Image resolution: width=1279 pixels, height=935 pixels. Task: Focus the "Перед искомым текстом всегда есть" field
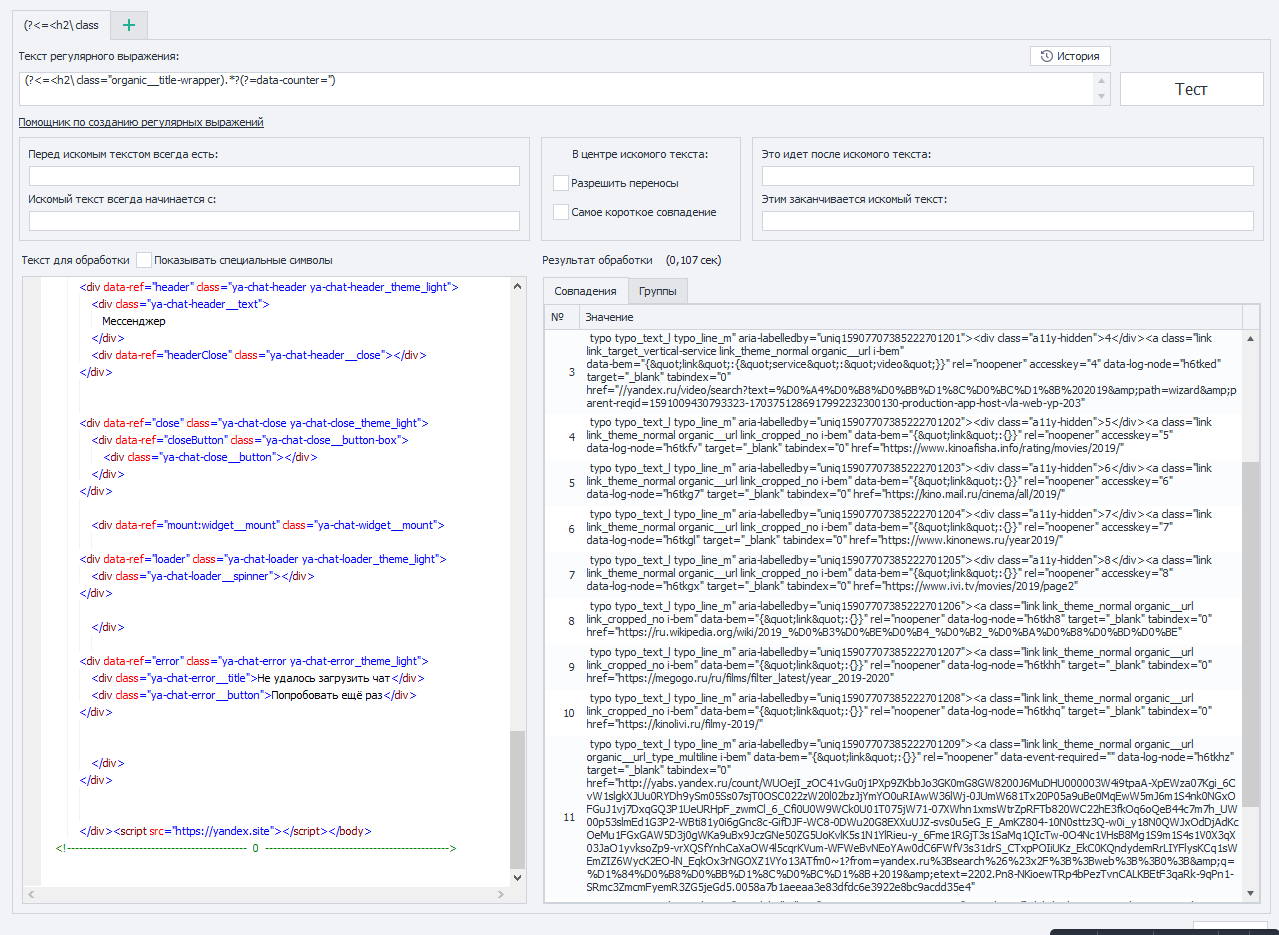click(x=274, y=176)
